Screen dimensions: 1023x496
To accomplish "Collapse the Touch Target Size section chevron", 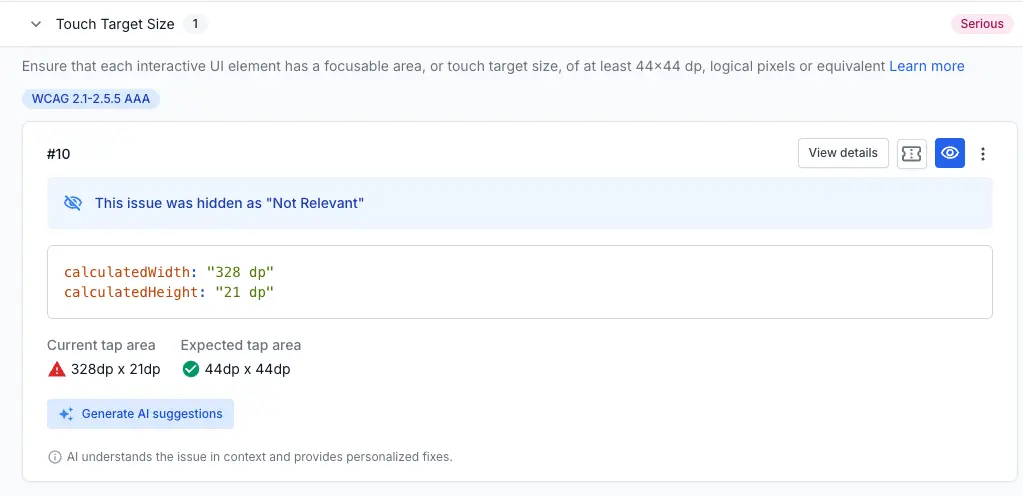I will tap(36, 24).
